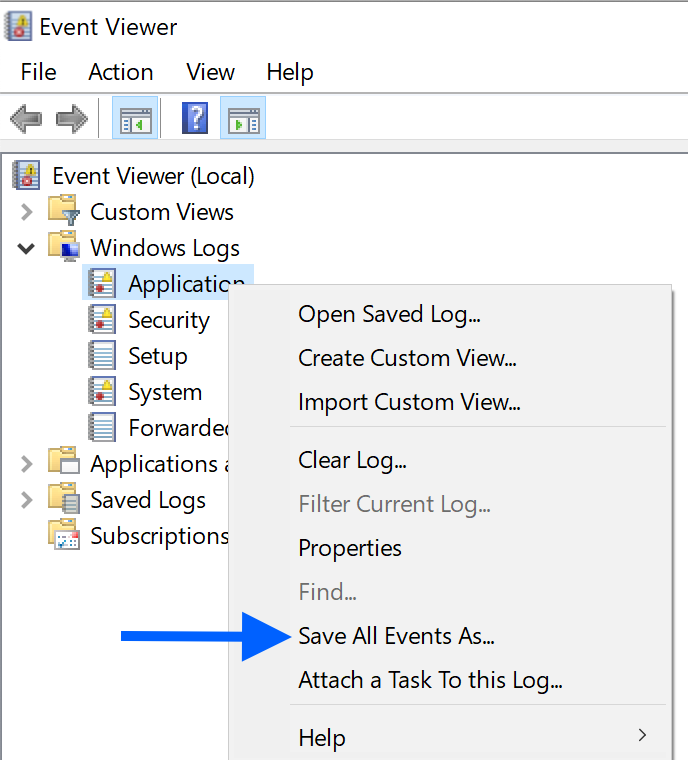
Task: Open the View menu
Action: click(x=210, y=72)
